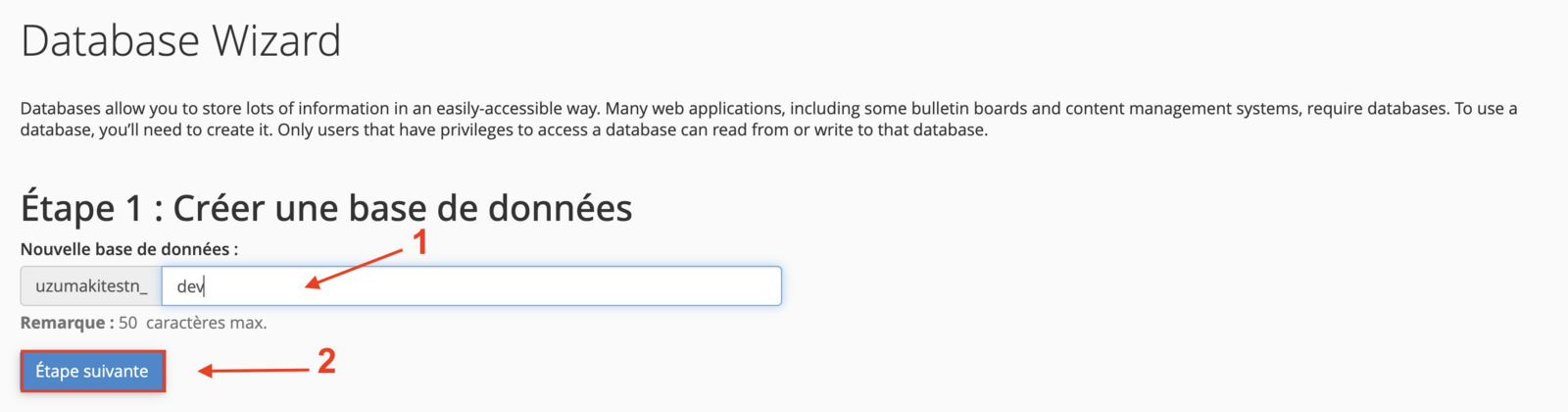This screenshot has width=1568, height=412.
Task: Click the Étape 1 Créer une base heading
Action: [x=326, y=208]
